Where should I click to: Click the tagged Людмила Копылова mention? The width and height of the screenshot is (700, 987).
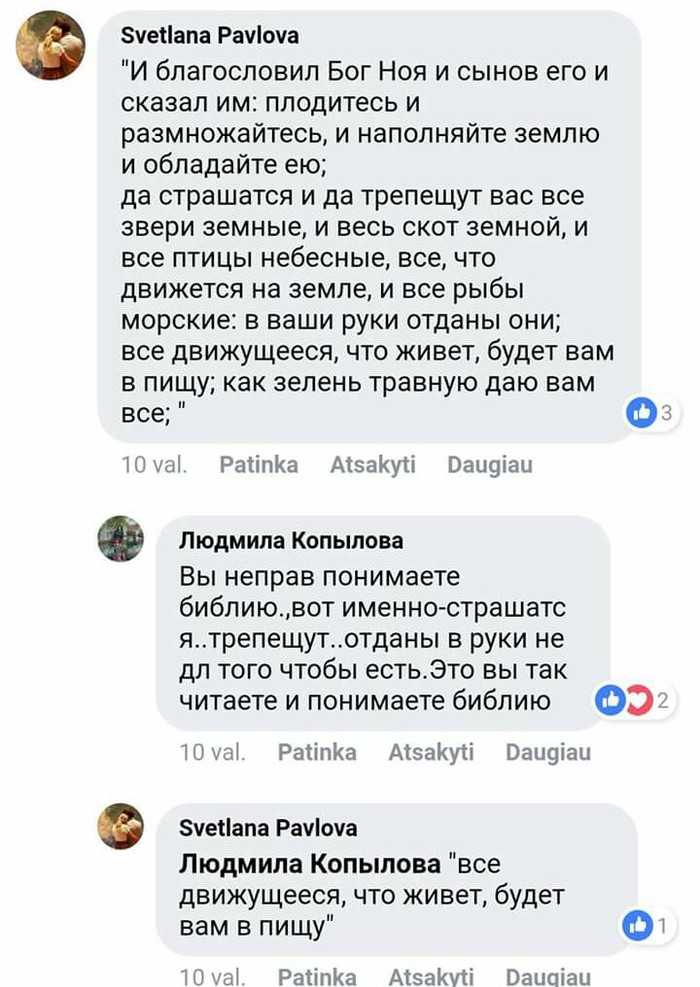(x=310, y=864)
